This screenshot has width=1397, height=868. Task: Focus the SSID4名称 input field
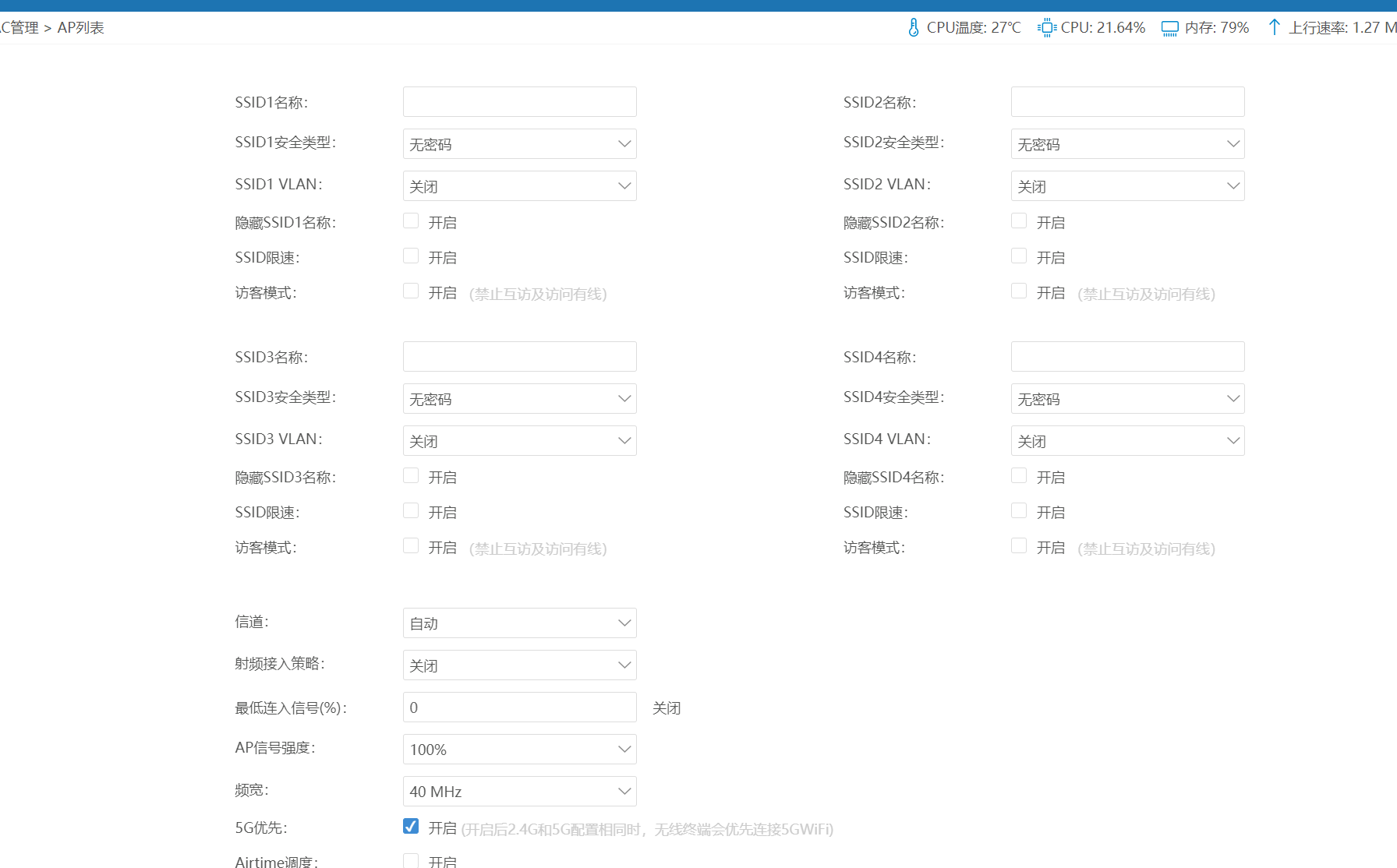pyautogui.click(x=1127, y=357)
